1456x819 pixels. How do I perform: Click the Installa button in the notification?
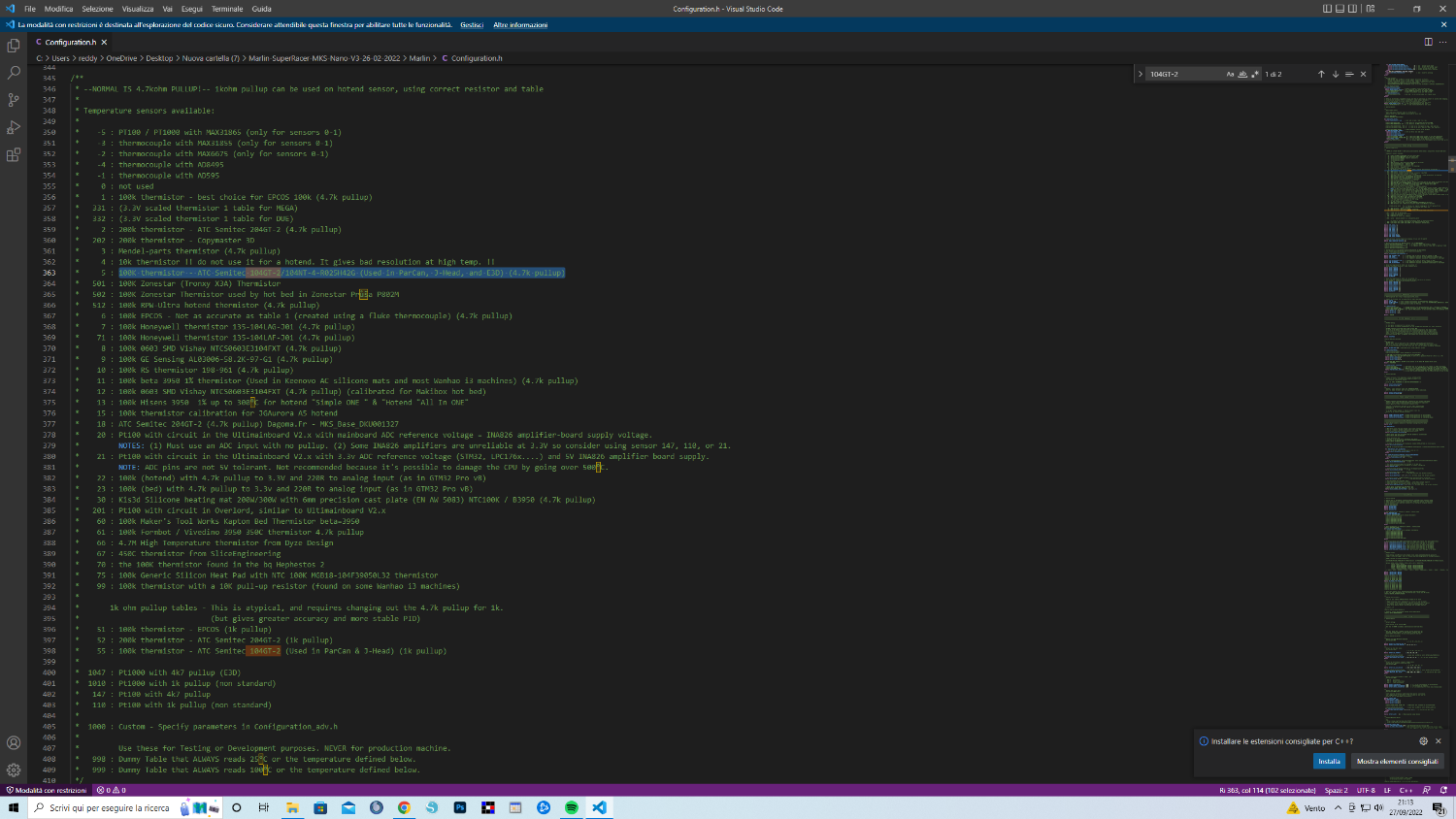[1329, 762]
